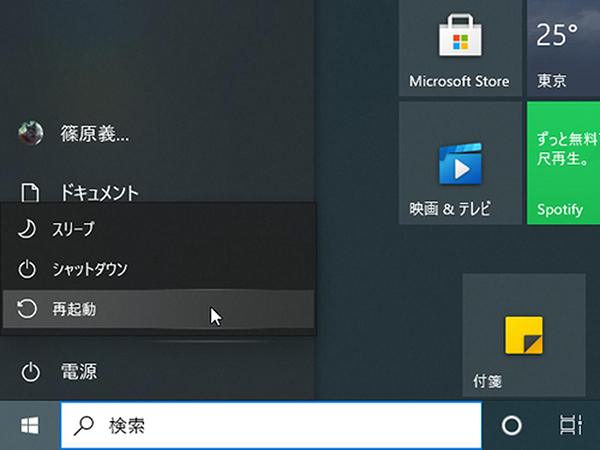Select スリープ from the power menu
This screenshot has width=600, height=450.
(73, 229)
